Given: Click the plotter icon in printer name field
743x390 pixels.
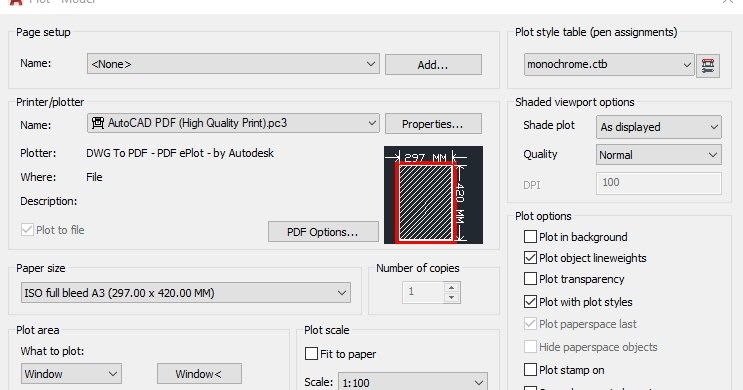Looking at the screenshot, I should (98, 123).
